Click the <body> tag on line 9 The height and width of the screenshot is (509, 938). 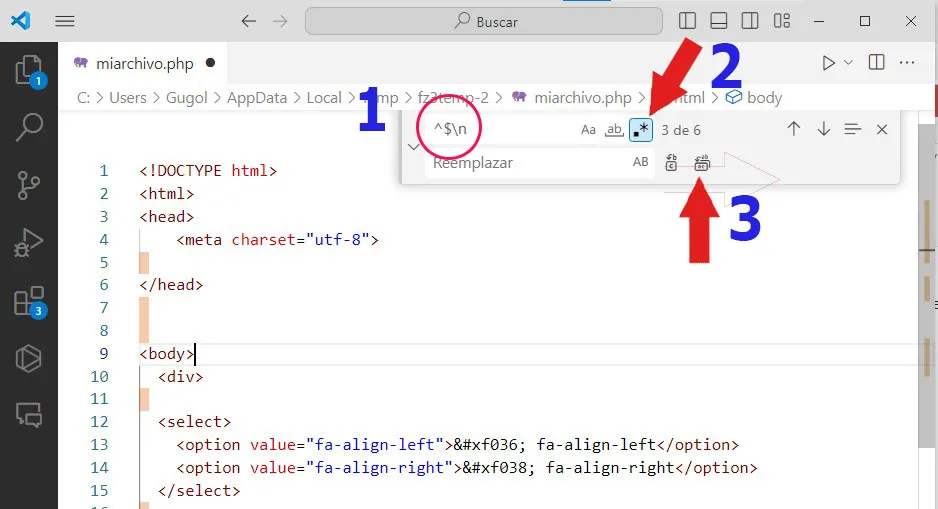(166, 353)
